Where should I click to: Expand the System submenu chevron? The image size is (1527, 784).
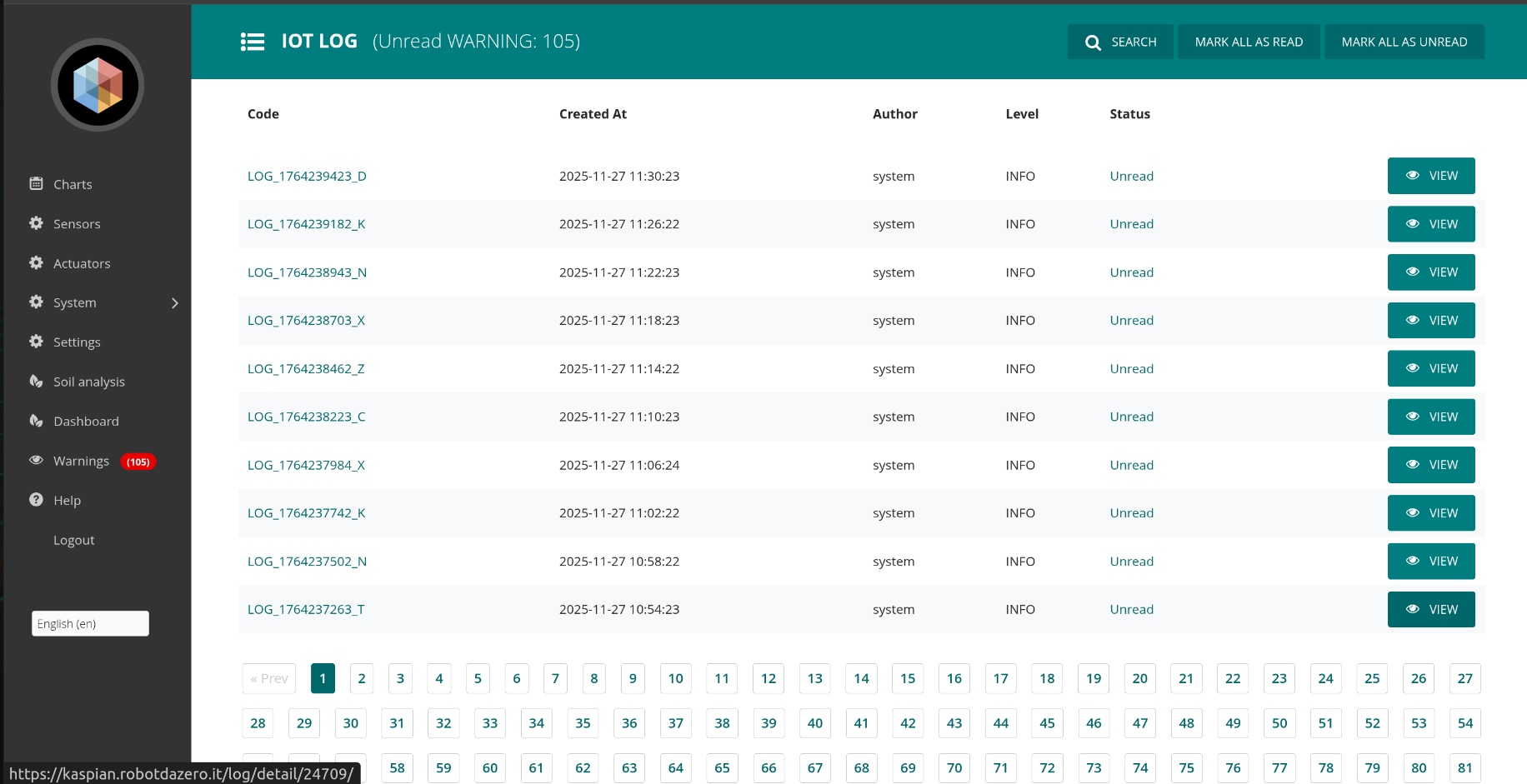[x=175, y=303]
